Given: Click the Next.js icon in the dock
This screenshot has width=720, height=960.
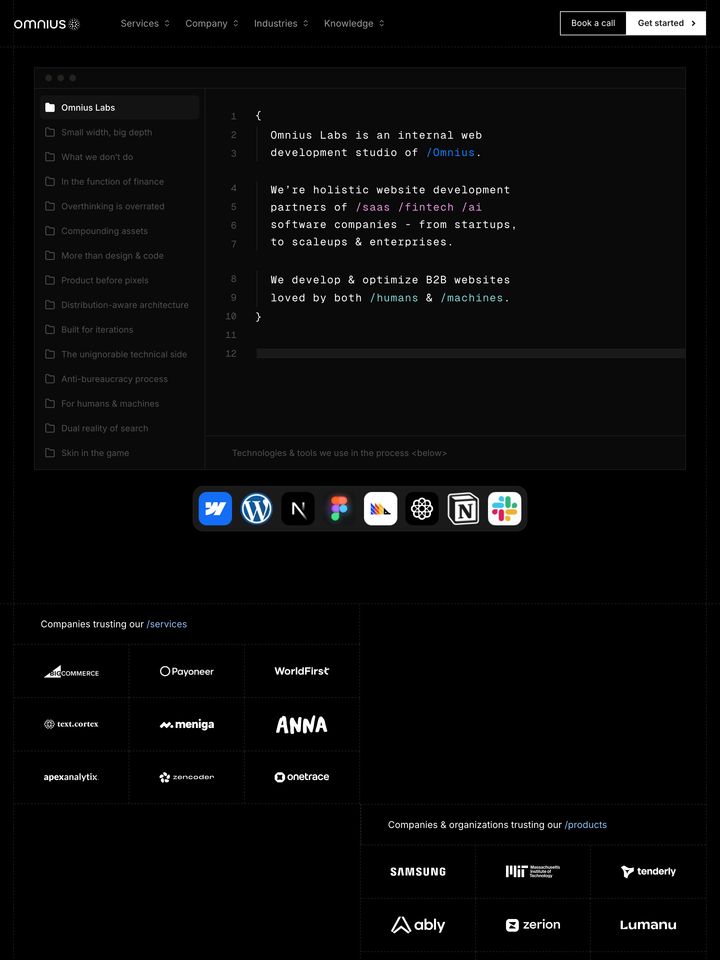Looking at the screenshot, I should coord(298,509).
